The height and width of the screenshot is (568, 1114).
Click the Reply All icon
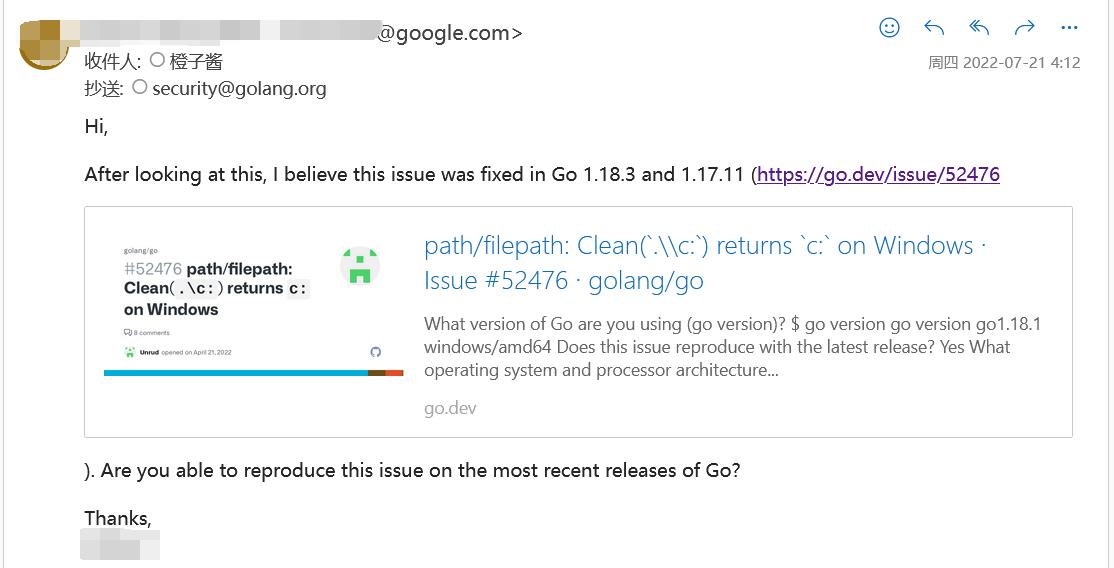click(979, 28)
